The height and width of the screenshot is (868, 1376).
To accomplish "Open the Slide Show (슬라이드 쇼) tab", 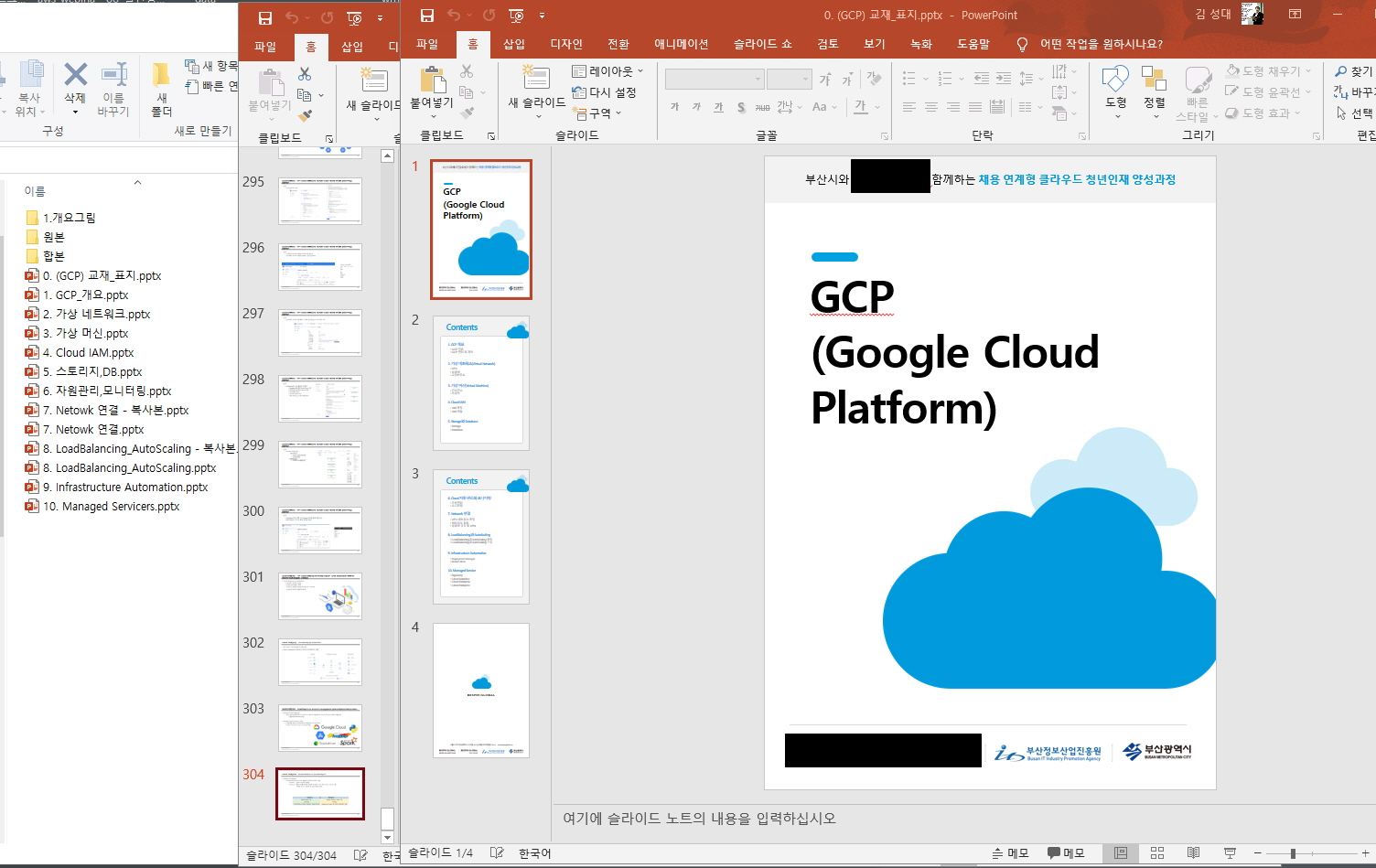I will [x=763, y=44].
